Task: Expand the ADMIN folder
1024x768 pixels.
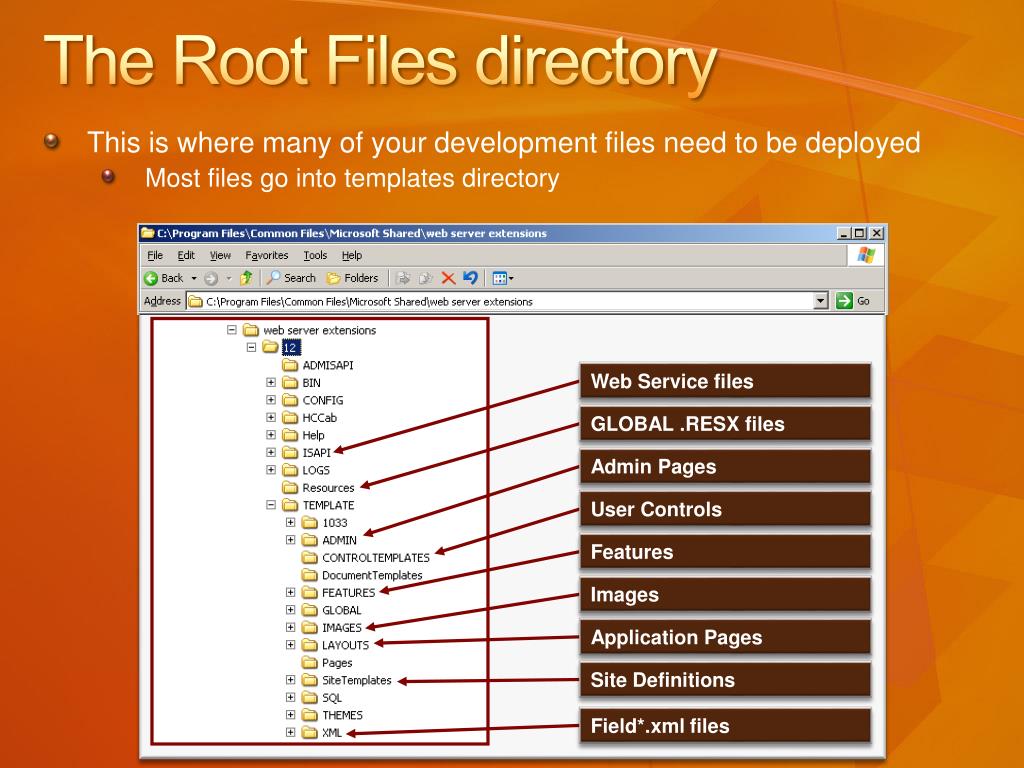Action: 291,539
